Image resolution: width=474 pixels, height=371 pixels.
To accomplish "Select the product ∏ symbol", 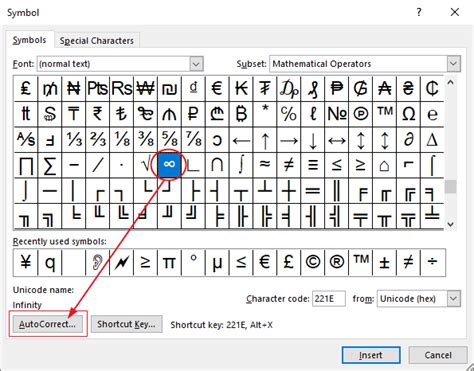I will pos(26,165).
